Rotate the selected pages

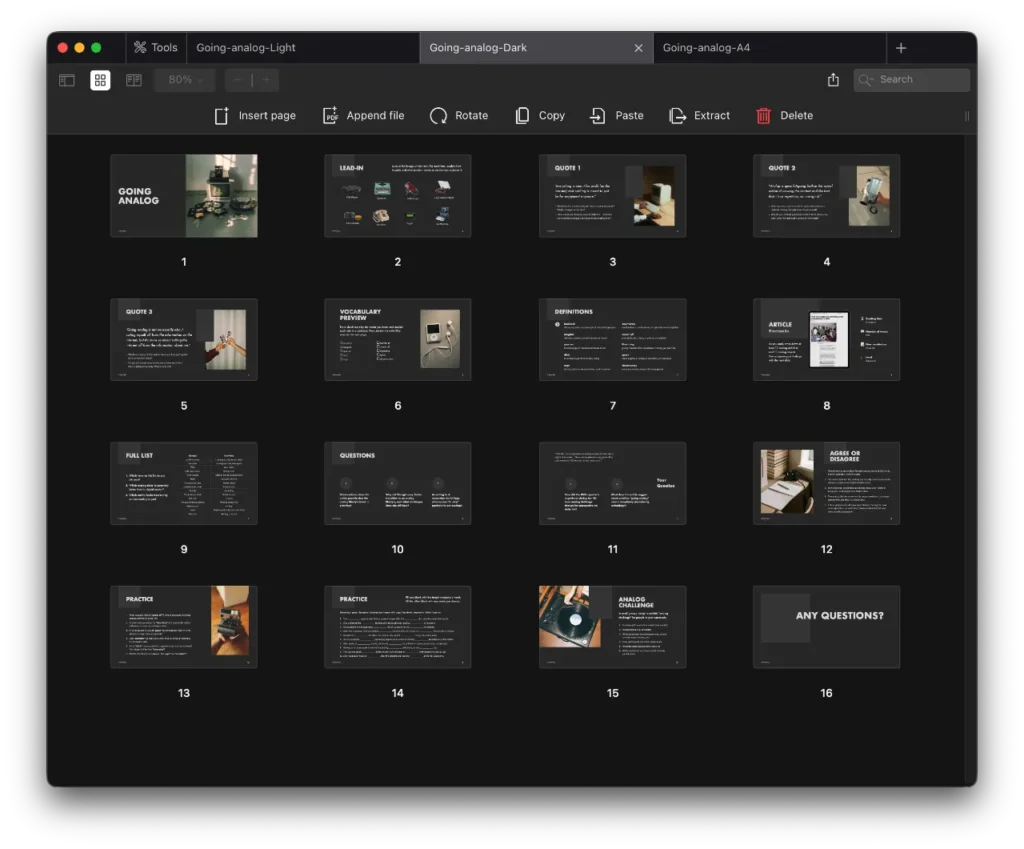click(x=438, y=116)
